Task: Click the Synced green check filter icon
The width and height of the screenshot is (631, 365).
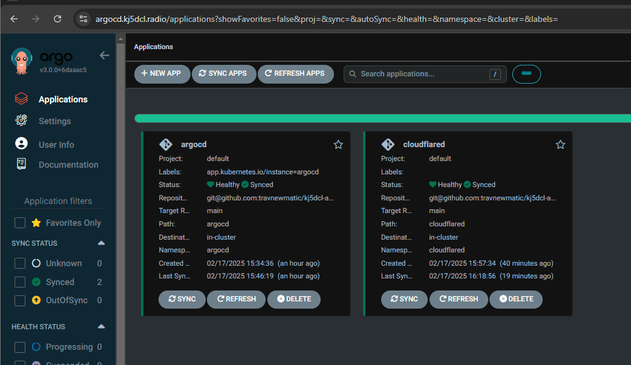Action: click(x=36, y=282)
